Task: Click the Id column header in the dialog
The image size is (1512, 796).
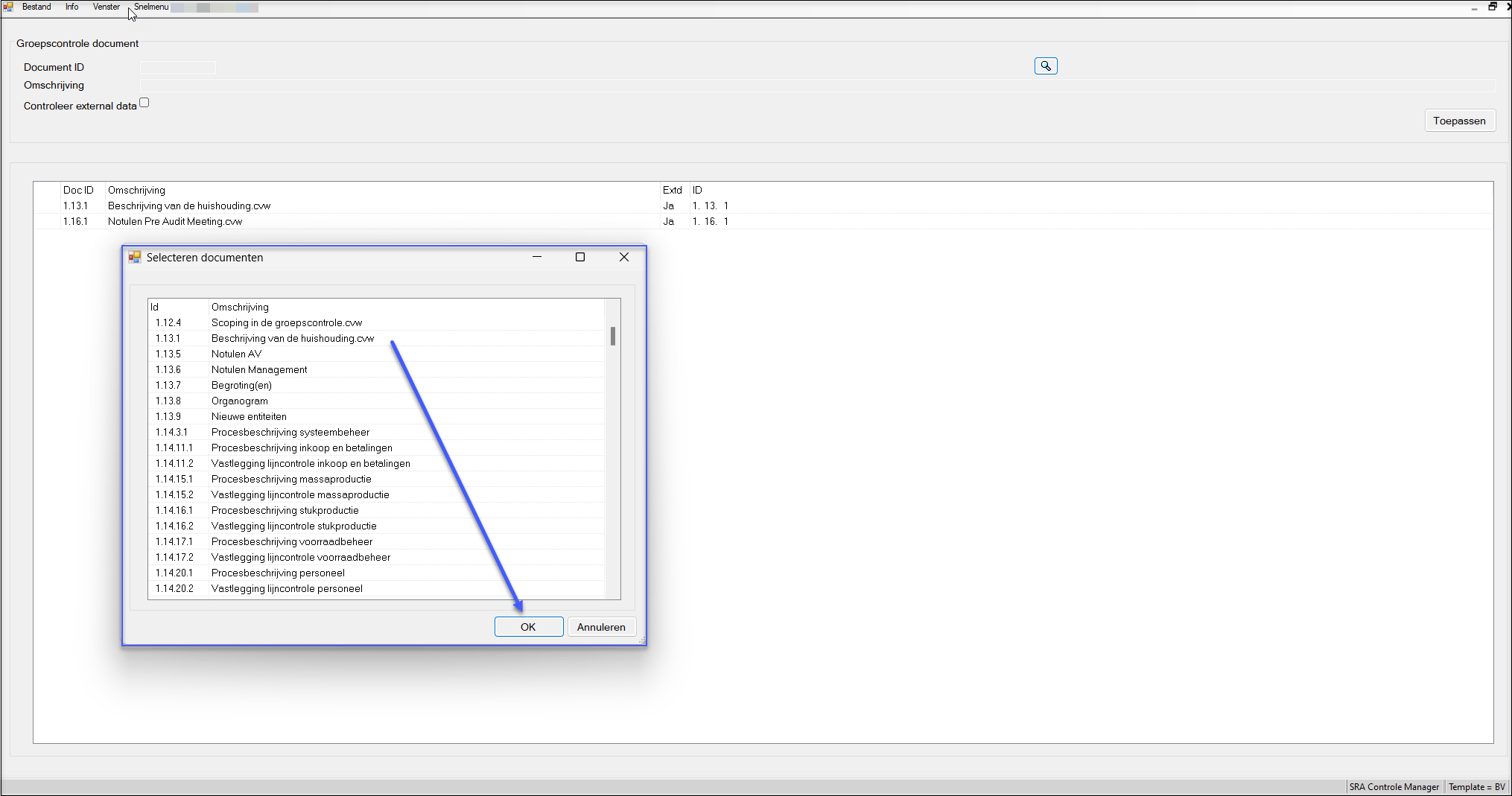Action: point(178,308)
